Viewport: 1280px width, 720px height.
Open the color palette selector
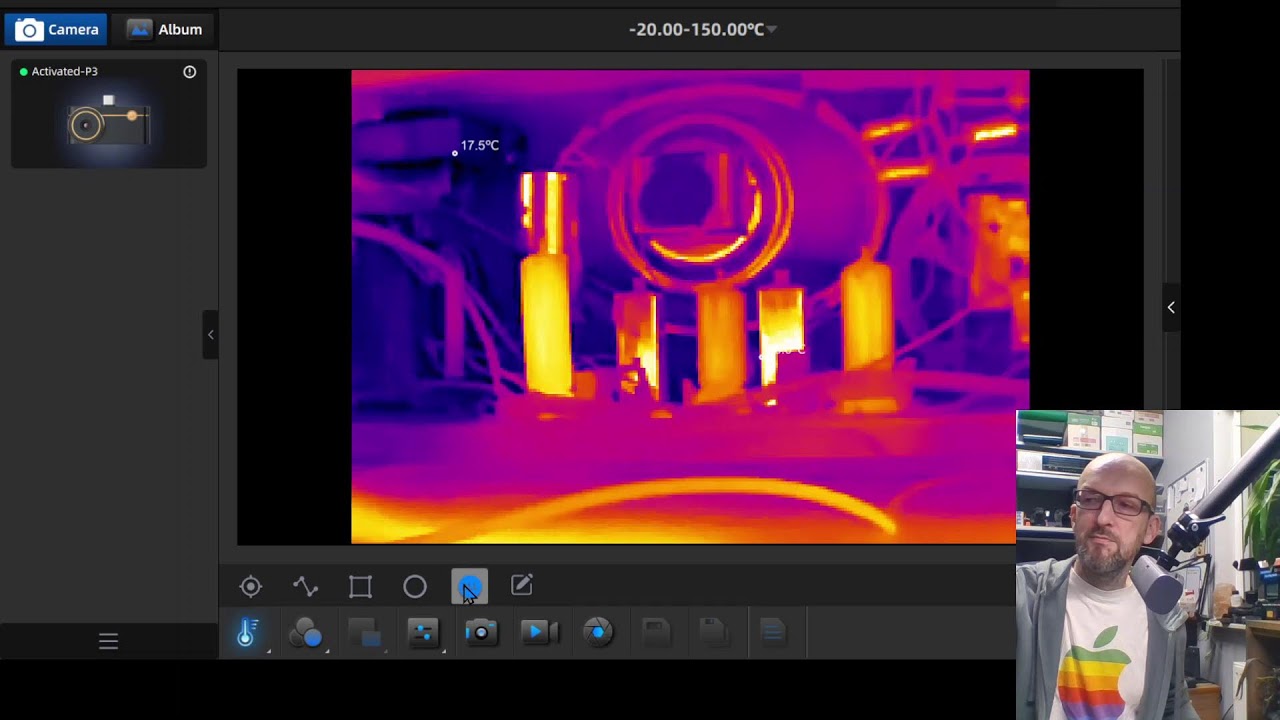pyautogui.click(x=306, y=633)
